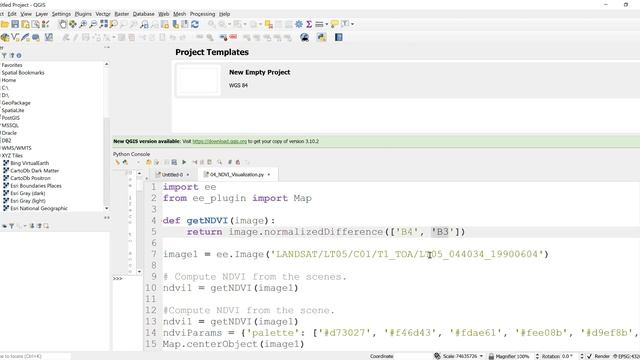Select Esri National Geographic tile layer
The width and height of the screenshot is (640, 360).
click(39, 208)
